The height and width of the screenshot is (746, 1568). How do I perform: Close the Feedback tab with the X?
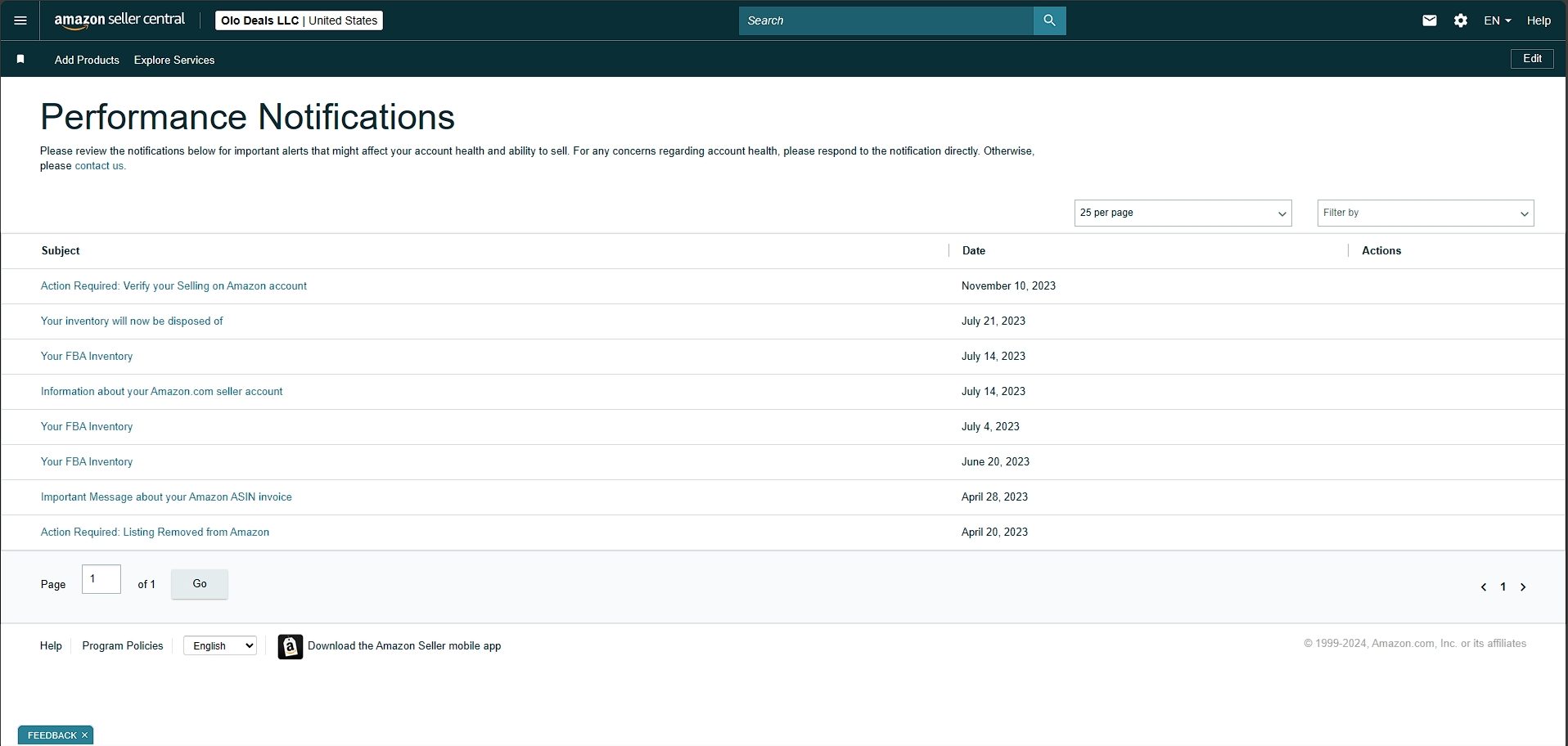pyautogui.click(x=84, y=735)
